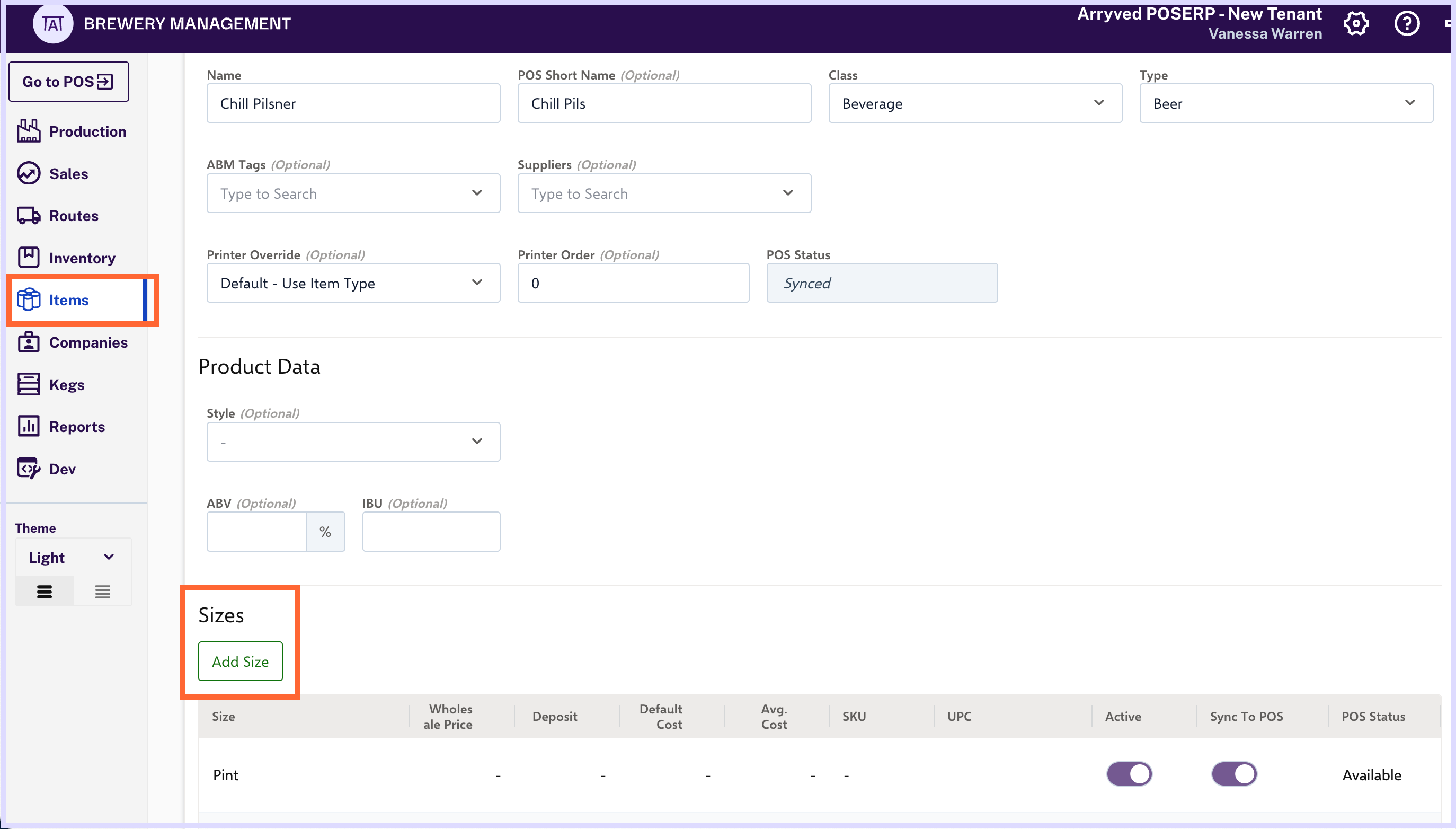
Task: Open Production menu item
Action: click(87, 131)
